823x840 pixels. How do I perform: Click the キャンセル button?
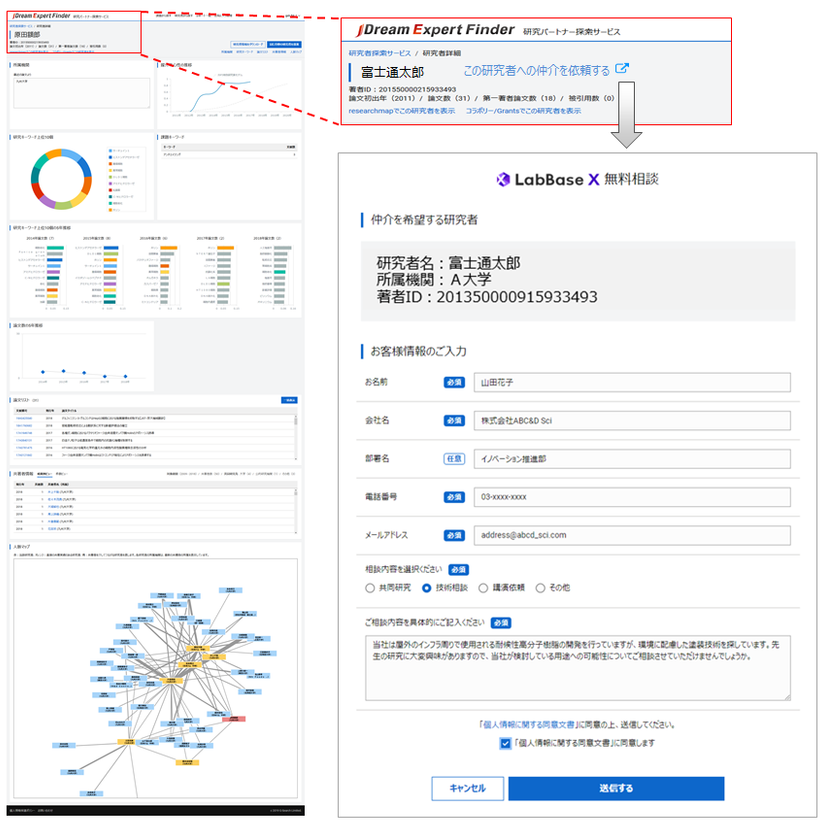tap(468, 789)
